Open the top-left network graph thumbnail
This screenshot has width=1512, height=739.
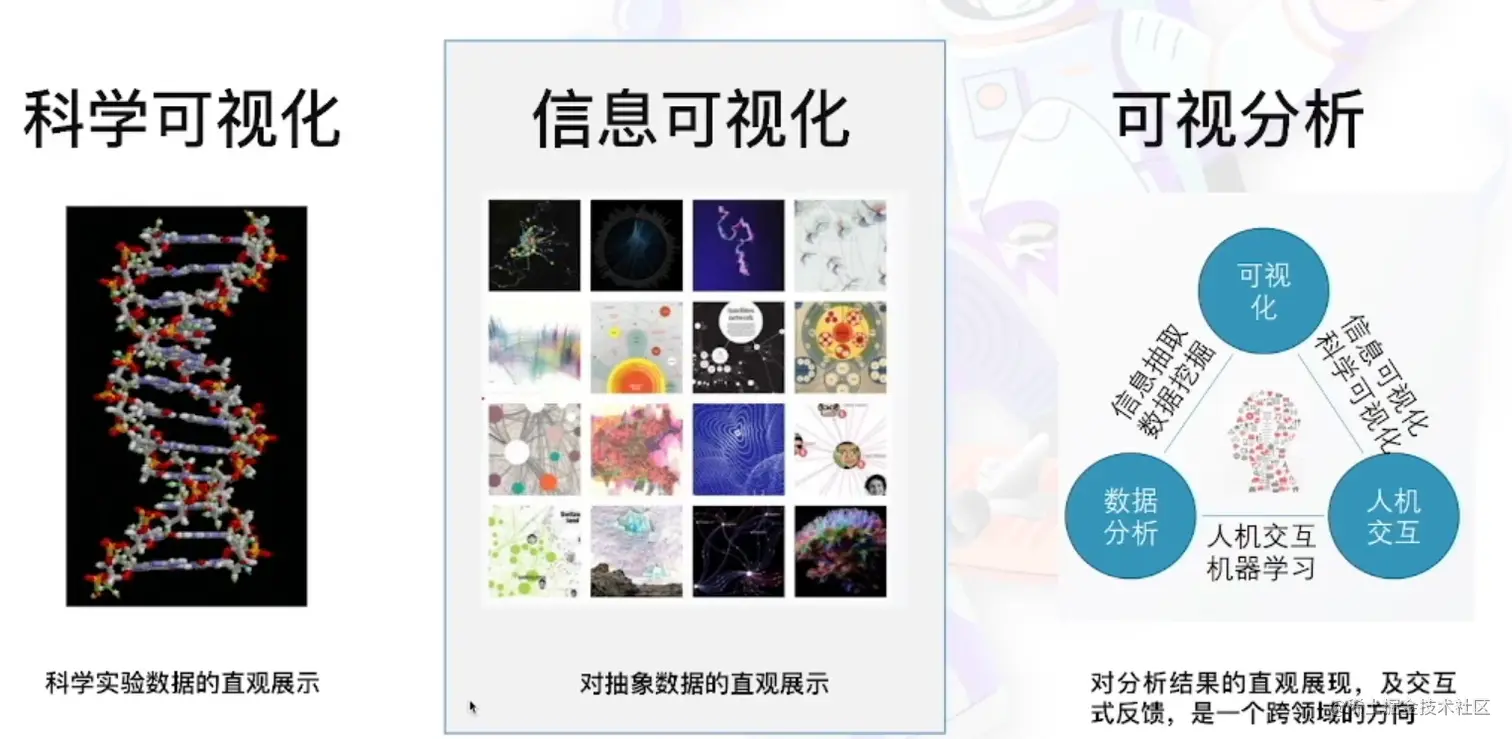(x=535, y=245)
